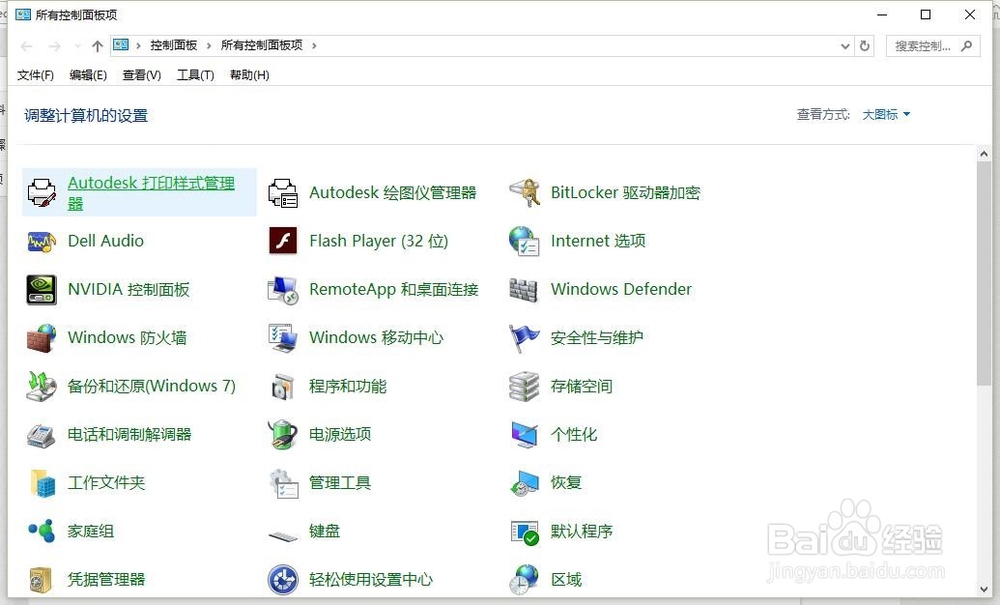Click the search magnifier icon

click(967, 46)
